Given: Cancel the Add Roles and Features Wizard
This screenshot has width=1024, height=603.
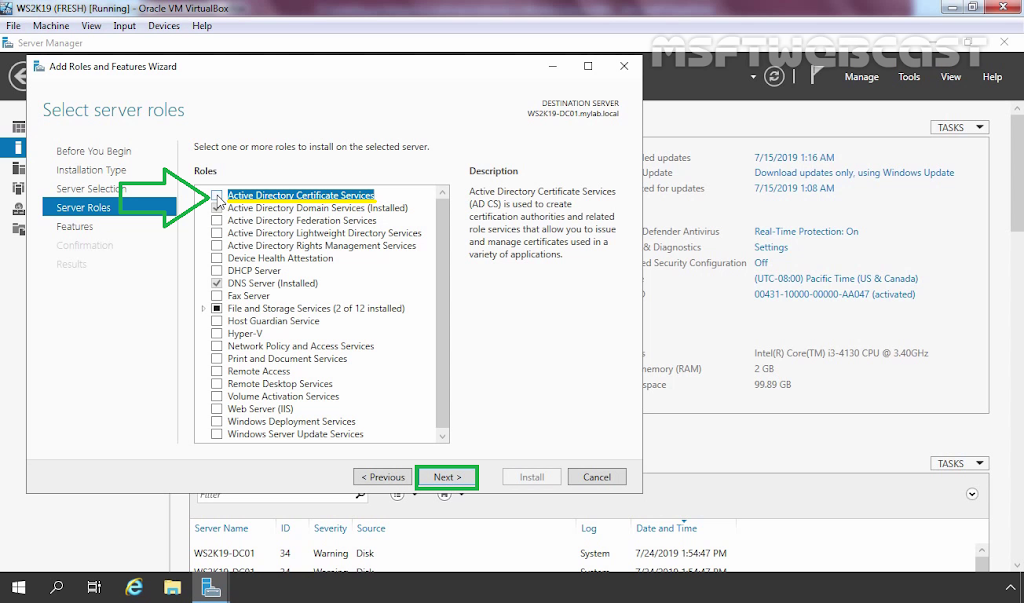Looking at the screenshot, I should (x=597, y=477).
